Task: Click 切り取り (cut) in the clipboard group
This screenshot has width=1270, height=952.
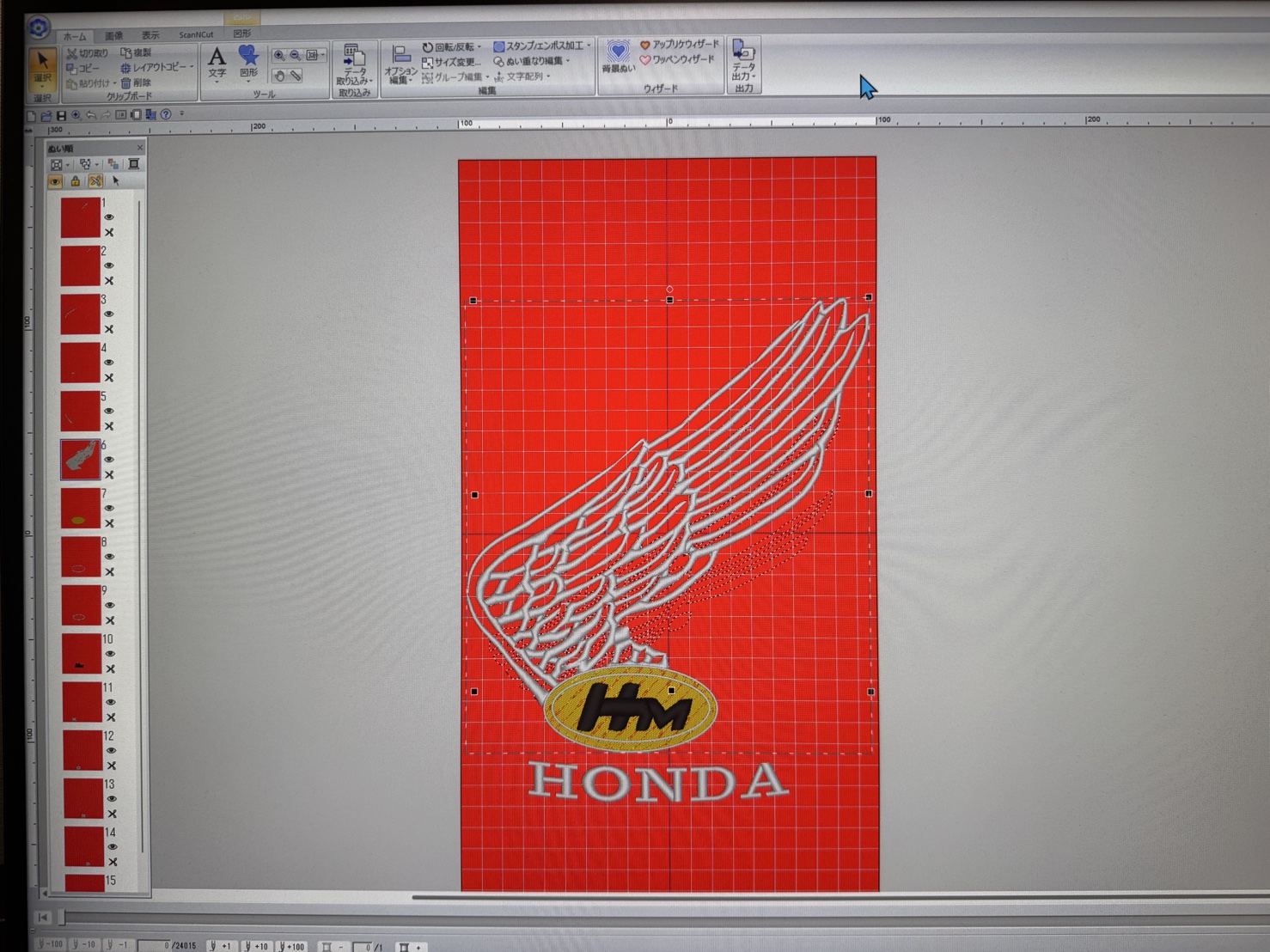Action: point(87,53)
